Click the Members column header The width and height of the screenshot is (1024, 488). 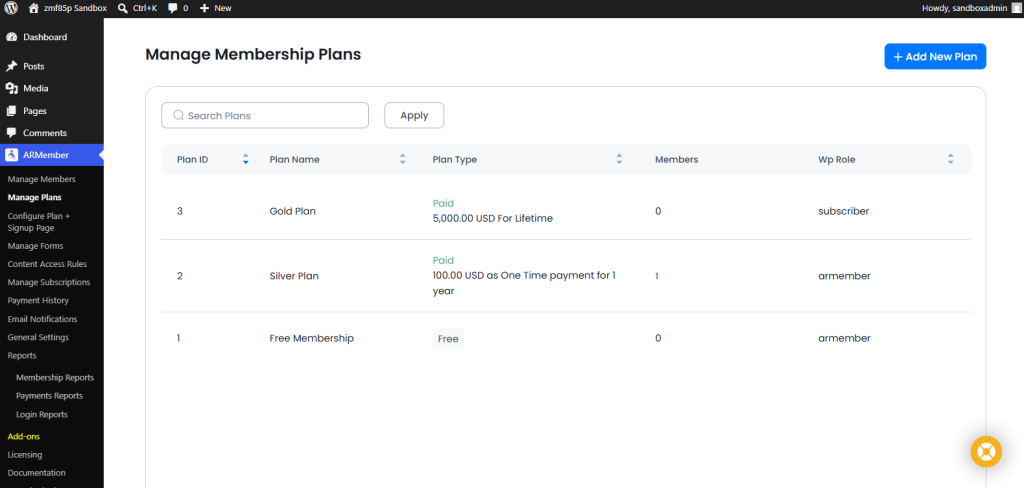pos(677,159)
